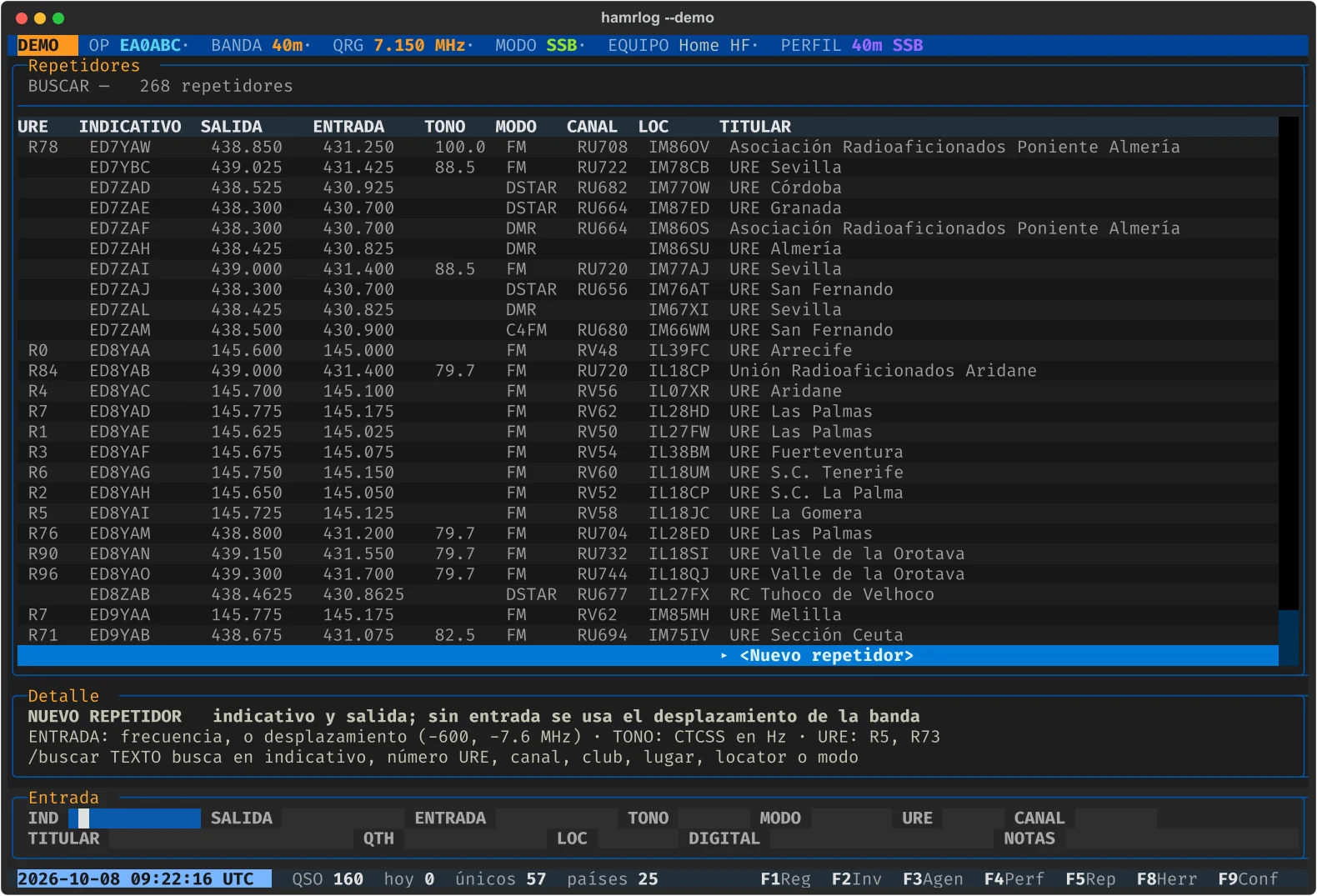The image size is (1317, 896).
Task: Click the CANAL field in the Entrada form
Action: click(1116, 818)
